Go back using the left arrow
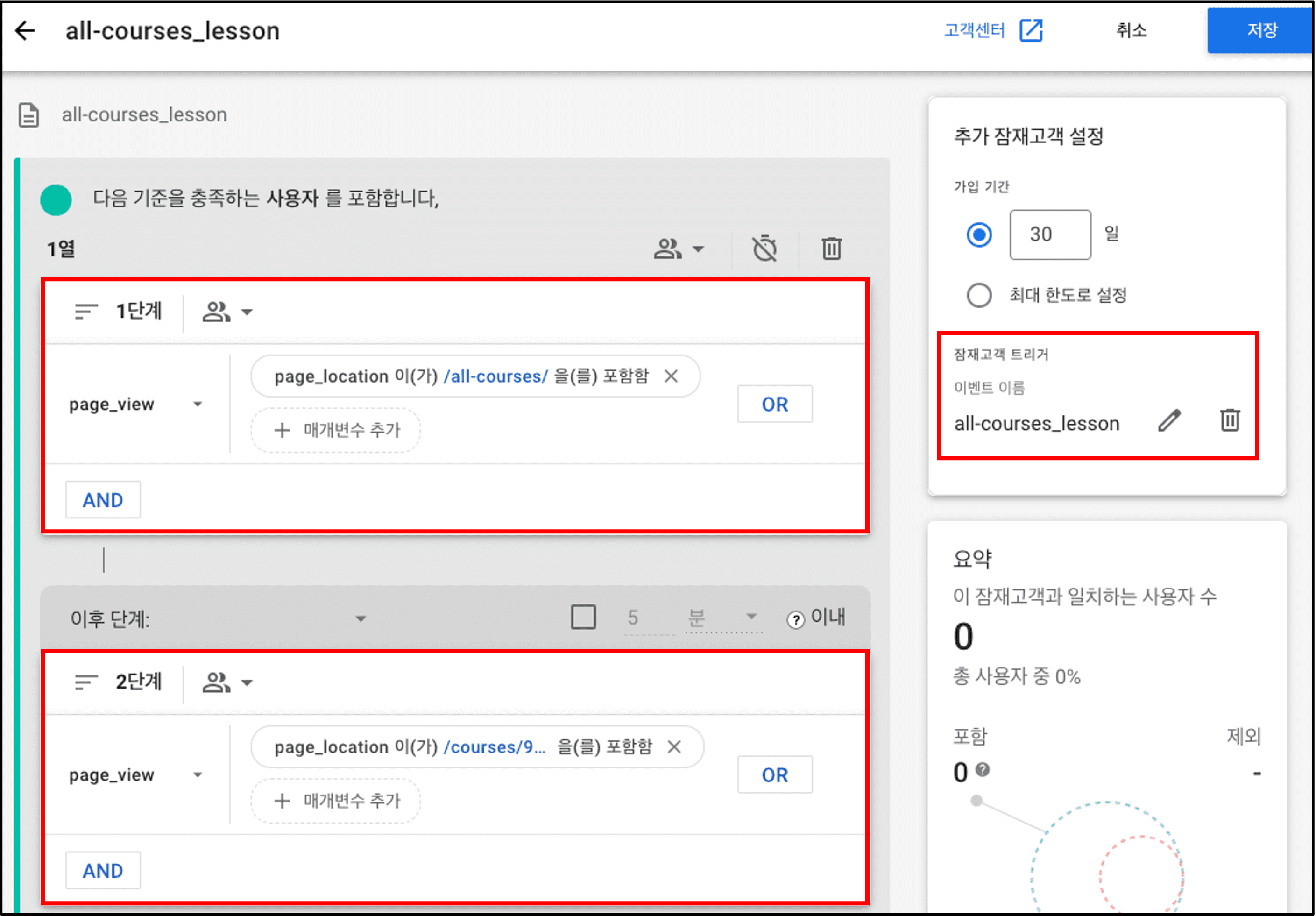The height and width of the screenshot is (916, 1316). click(x=26, y=31)
